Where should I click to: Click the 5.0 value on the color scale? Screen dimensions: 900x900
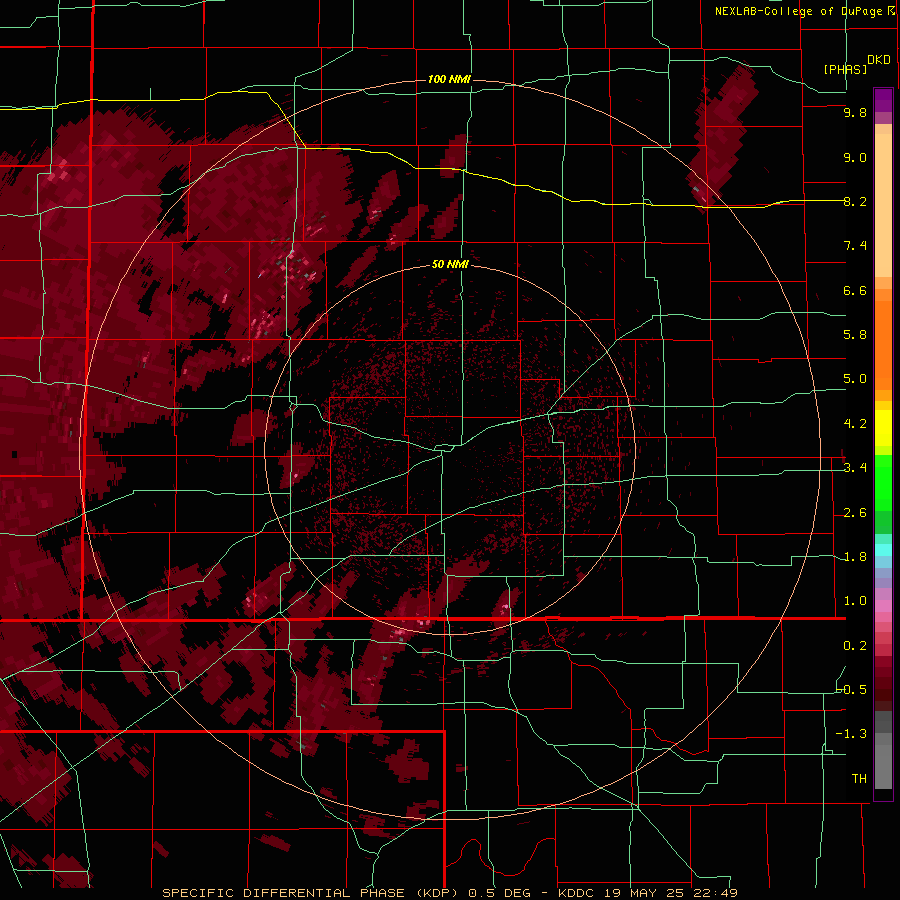pyautogui.click(x=855, y=379)
